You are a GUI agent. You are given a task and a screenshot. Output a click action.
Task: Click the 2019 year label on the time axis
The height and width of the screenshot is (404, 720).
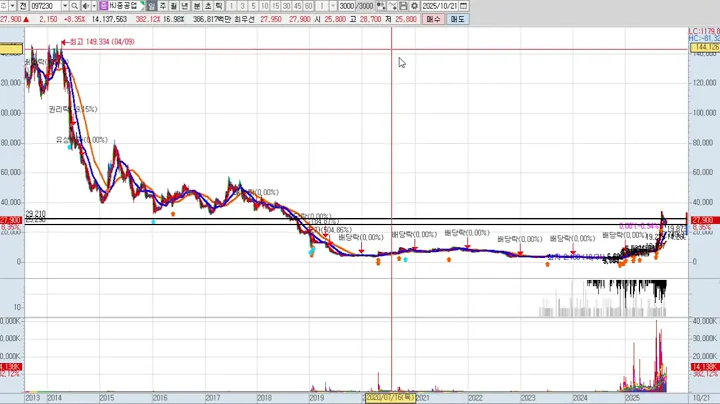[x=317, y=398]
